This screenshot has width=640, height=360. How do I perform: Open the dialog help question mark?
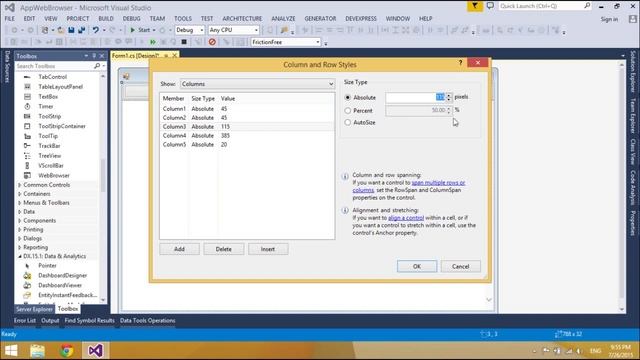click(x=460, y=62)
